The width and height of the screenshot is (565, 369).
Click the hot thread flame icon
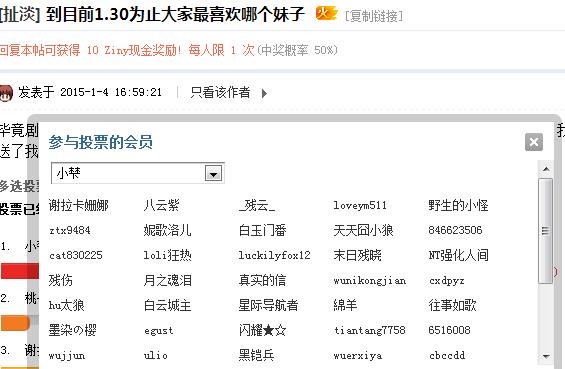[326, 14]
